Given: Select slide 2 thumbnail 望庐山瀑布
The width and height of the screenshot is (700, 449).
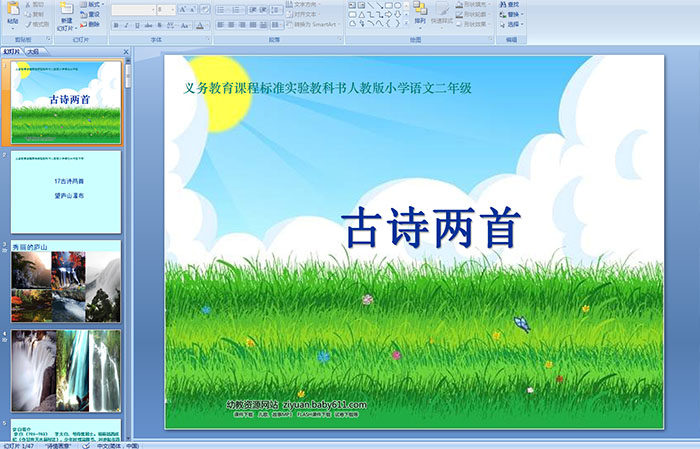Looking at the screenshot, I should tap(66, 192).
